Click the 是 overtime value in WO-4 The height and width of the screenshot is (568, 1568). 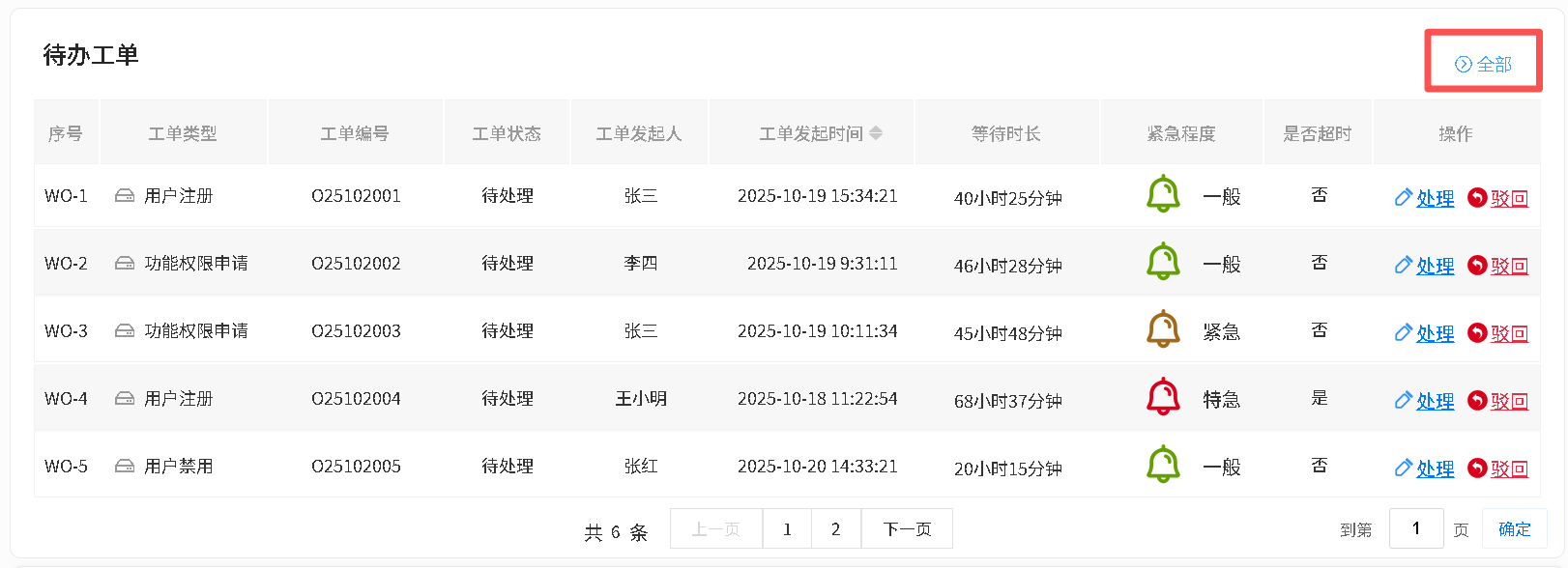click(x=1320, y=398)
